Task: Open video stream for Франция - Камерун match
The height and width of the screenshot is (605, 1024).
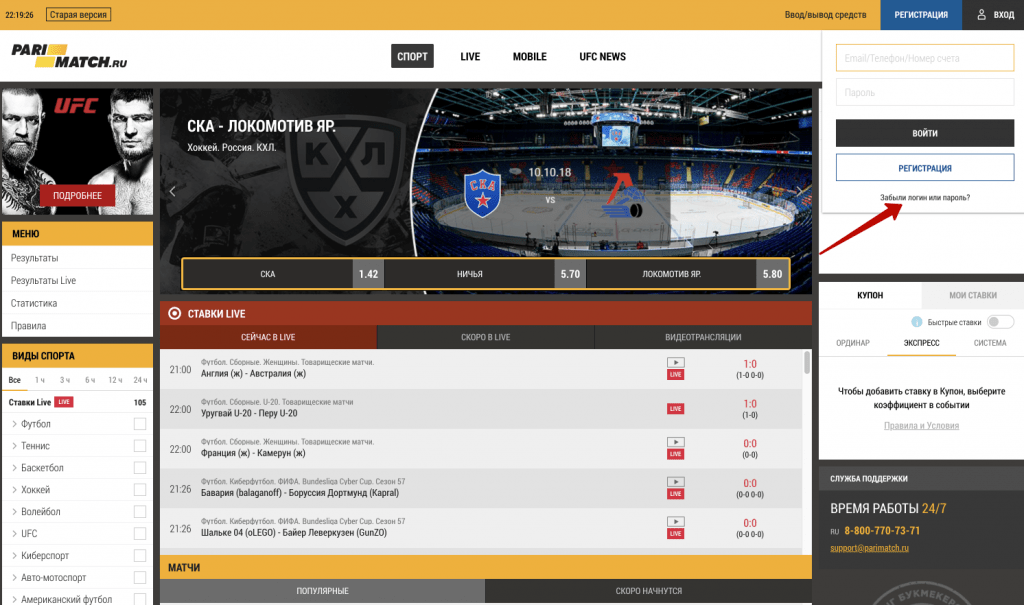Action: (x=675, y=442)
